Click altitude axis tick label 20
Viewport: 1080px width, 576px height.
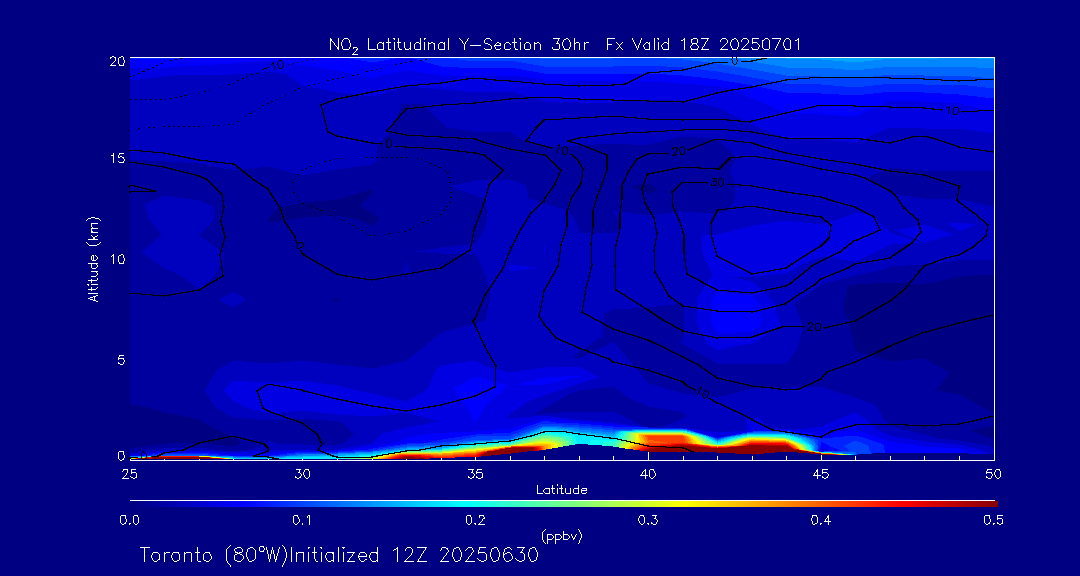tap(115, 61)
